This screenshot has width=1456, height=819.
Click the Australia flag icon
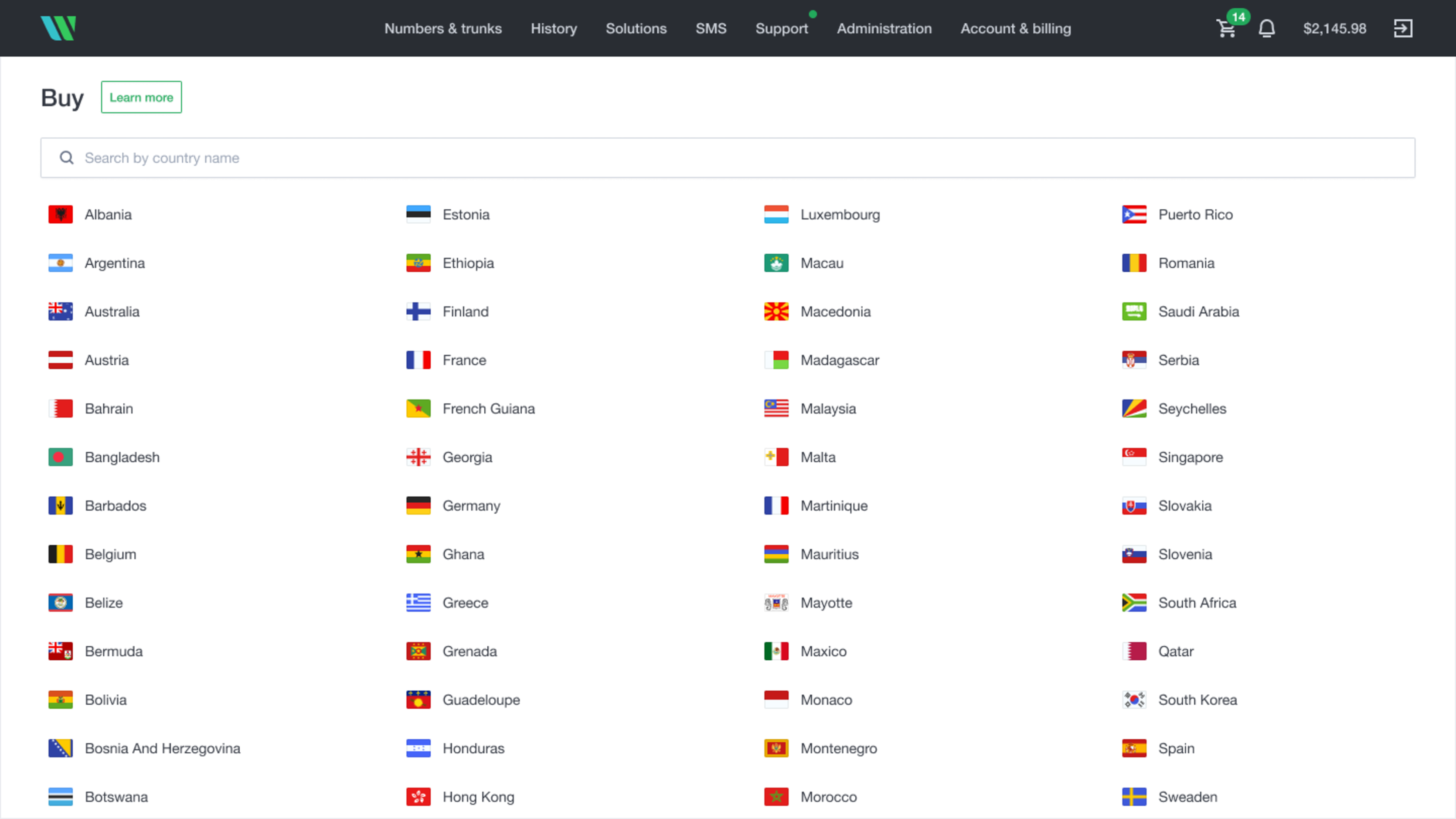(x=61, y=312)
